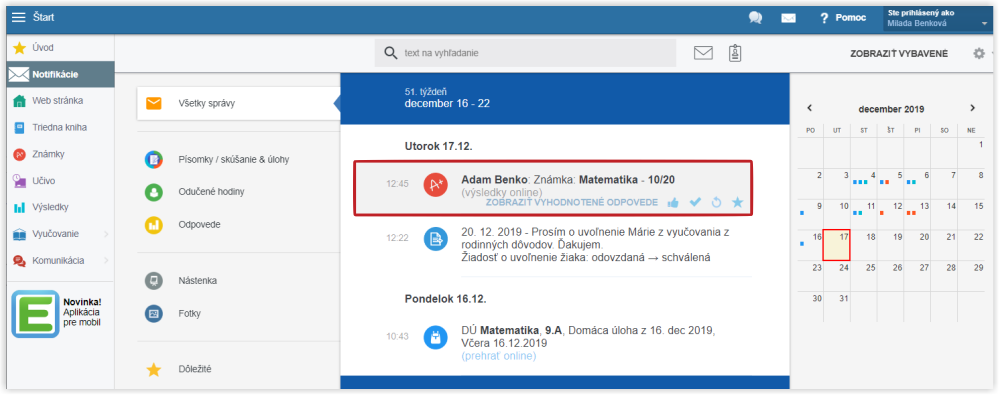Click the search field text na vyhľadanie
The width and height of the screenshot is (999, 395).
(525, 53)
